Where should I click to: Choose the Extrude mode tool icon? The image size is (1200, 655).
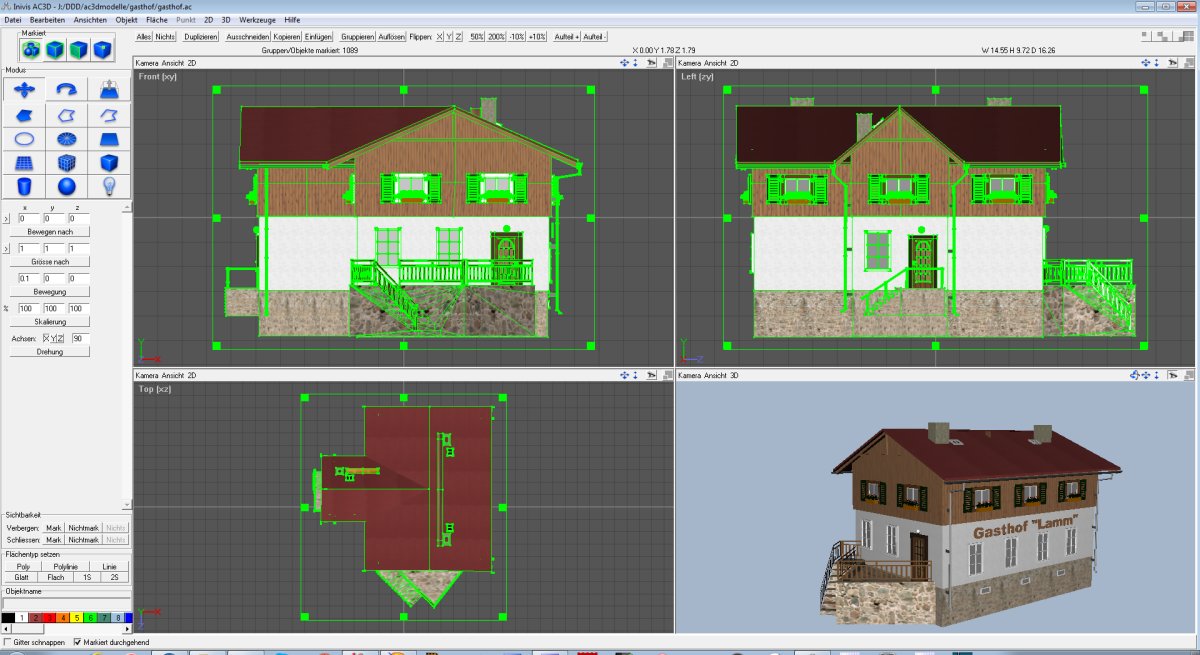pyautogui.click(x=109, y=90)
